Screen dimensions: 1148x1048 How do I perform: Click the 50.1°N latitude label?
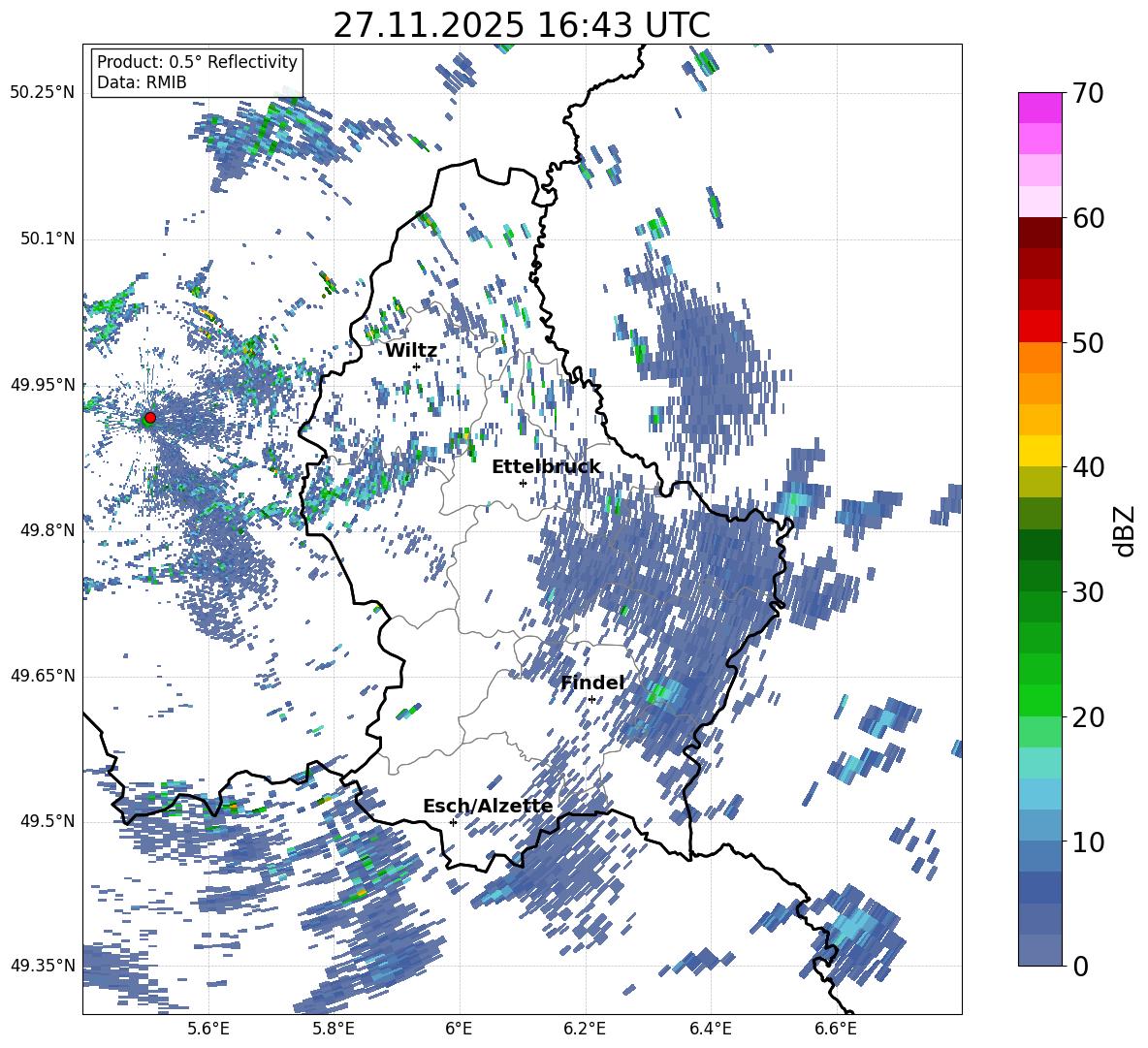[x=47, y=239]
